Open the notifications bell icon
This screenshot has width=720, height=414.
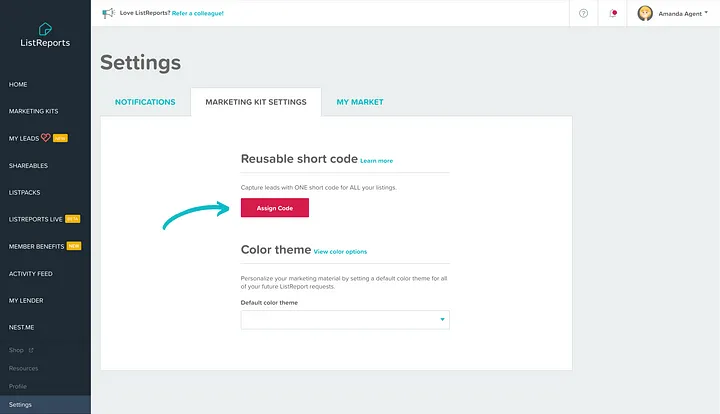613,13
